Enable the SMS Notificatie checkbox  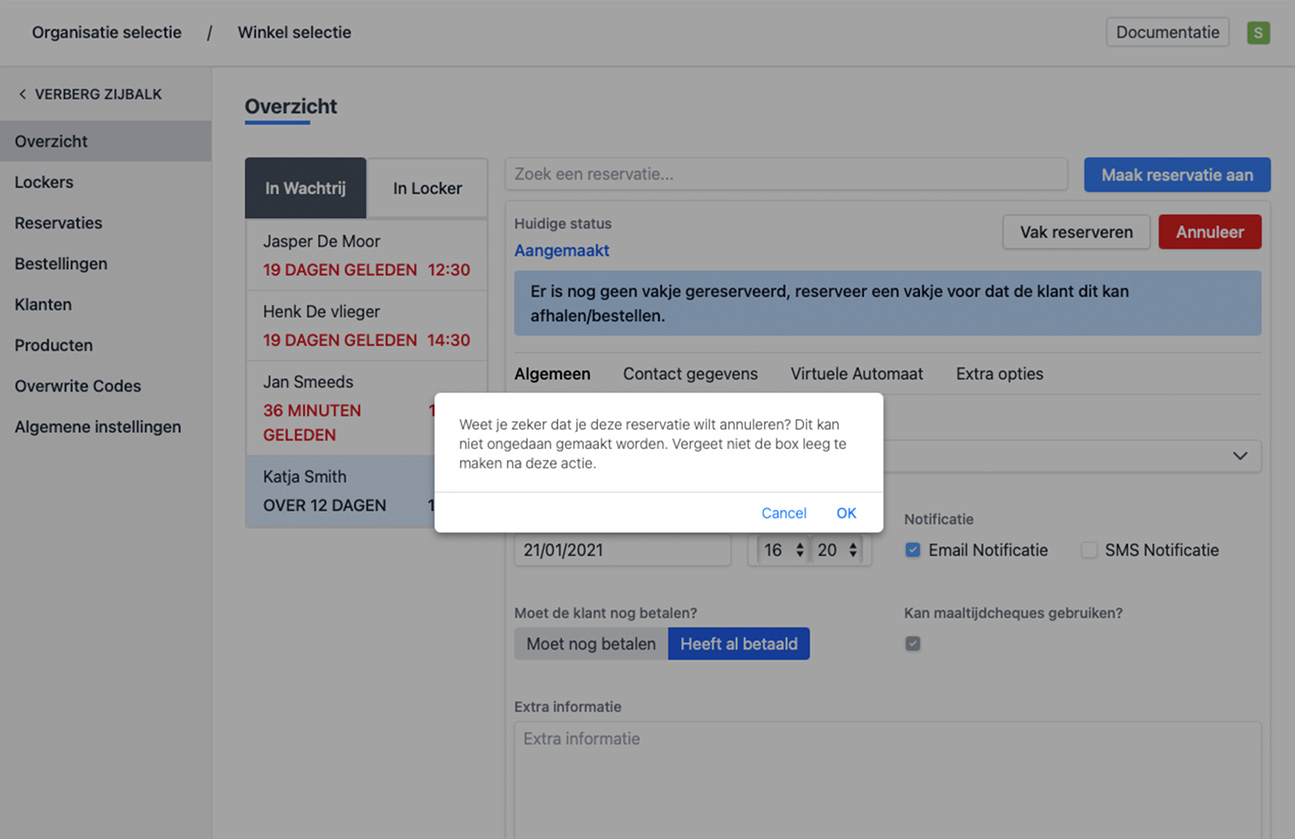coord(1089,550)
